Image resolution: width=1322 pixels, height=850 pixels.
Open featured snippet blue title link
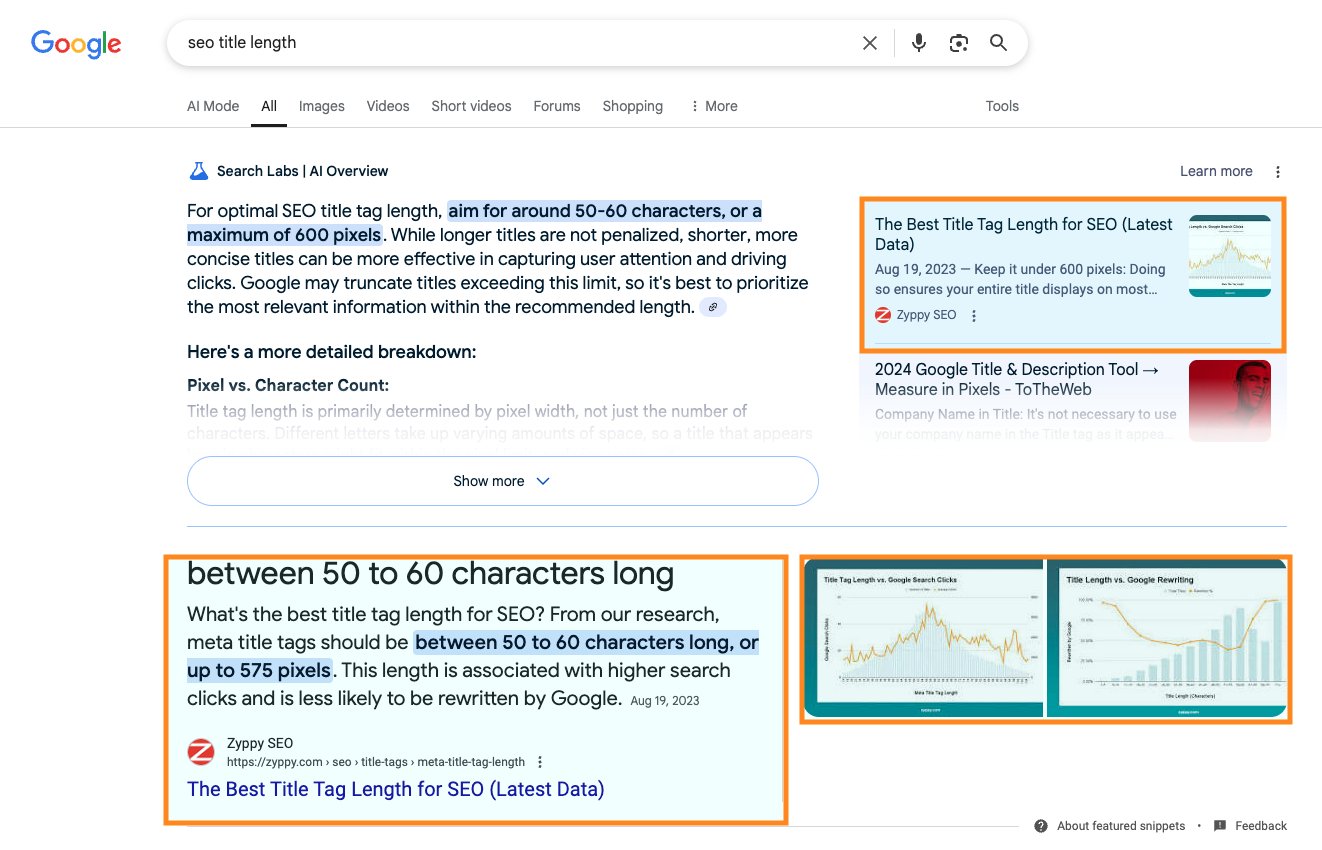point(396,789)
